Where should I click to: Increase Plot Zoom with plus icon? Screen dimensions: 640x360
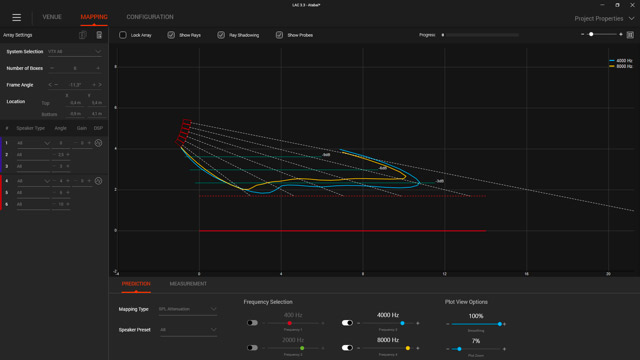(x=504, y=349)
